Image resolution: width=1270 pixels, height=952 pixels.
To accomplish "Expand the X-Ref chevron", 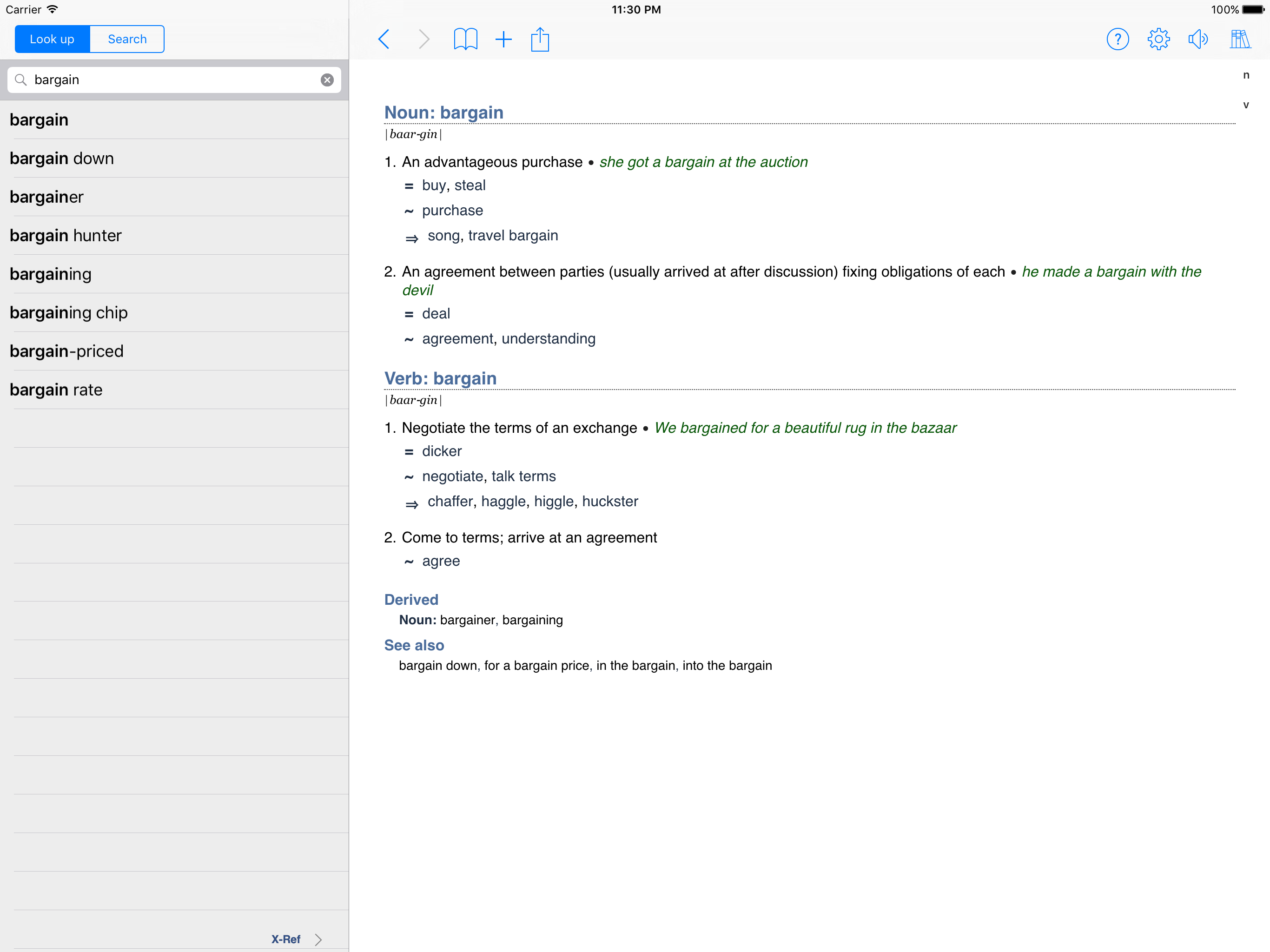I will coord(318,939).
